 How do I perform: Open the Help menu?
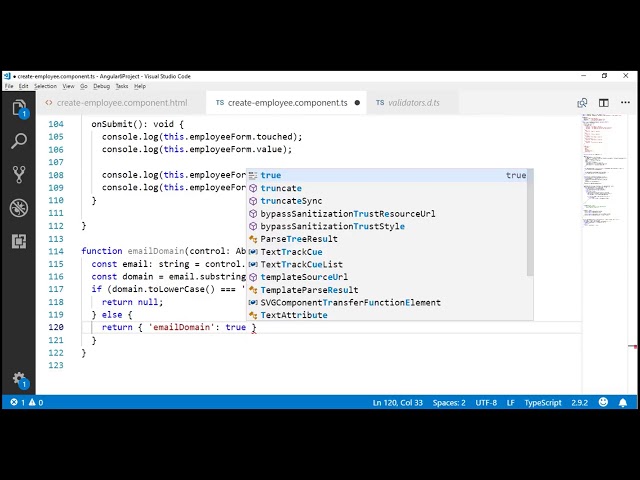140,86
